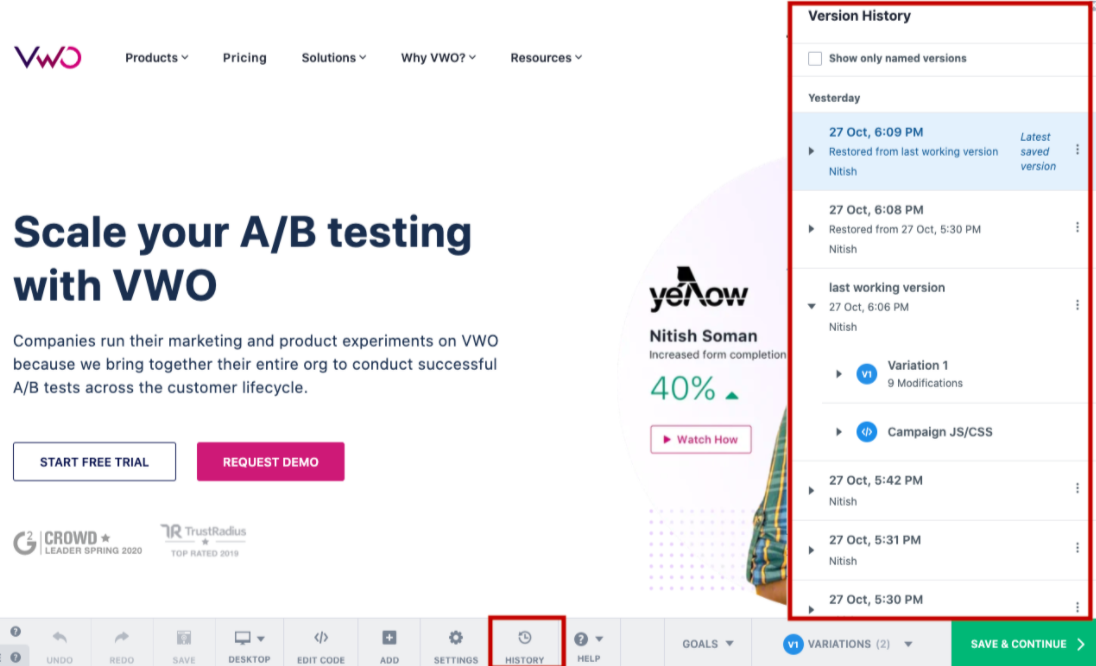1096x666 pixels.
Task: Open options menu for 27 Oct, 6:09 PM version
Action: 1077,150
